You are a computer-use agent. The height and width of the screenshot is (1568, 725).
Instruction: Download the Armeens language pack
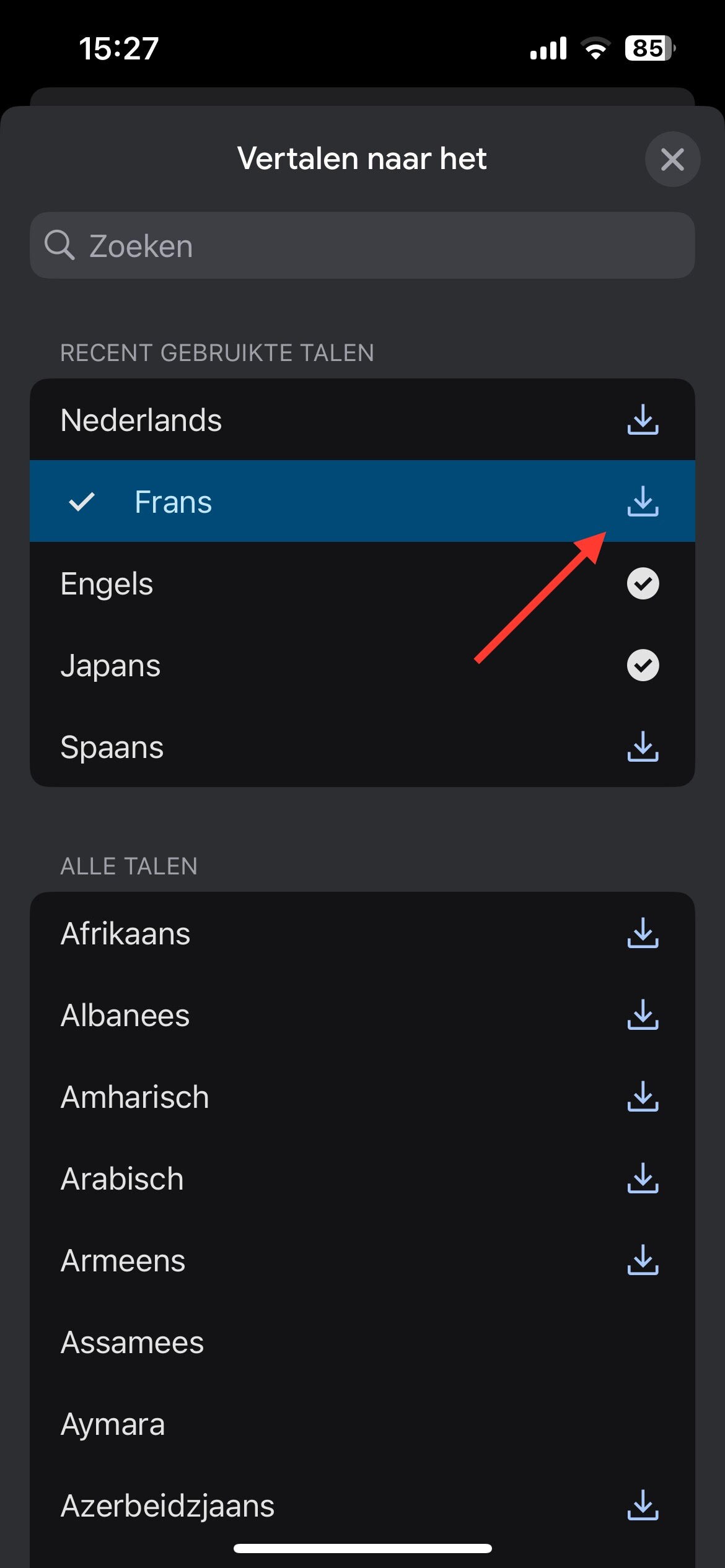point(643,1261)
